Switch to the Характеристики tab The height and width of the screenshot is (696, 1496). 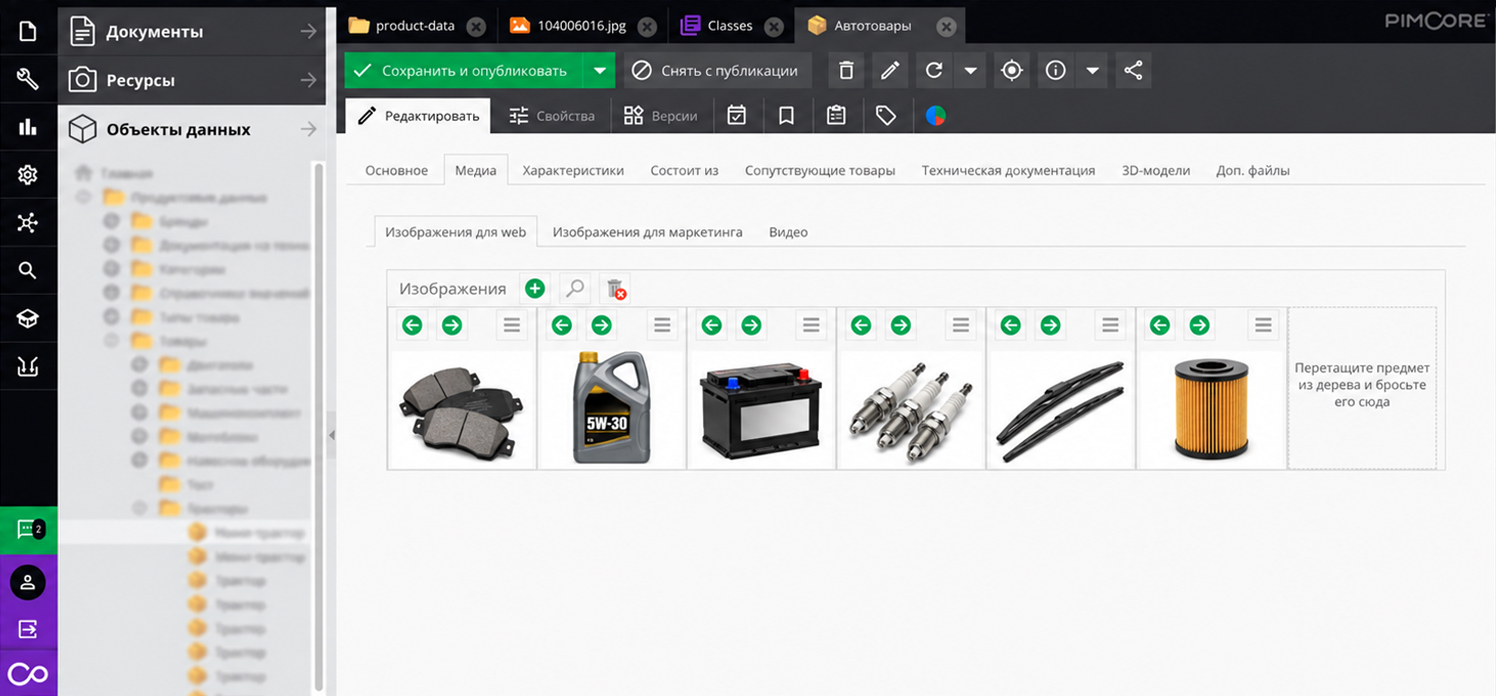pos(573,171)
